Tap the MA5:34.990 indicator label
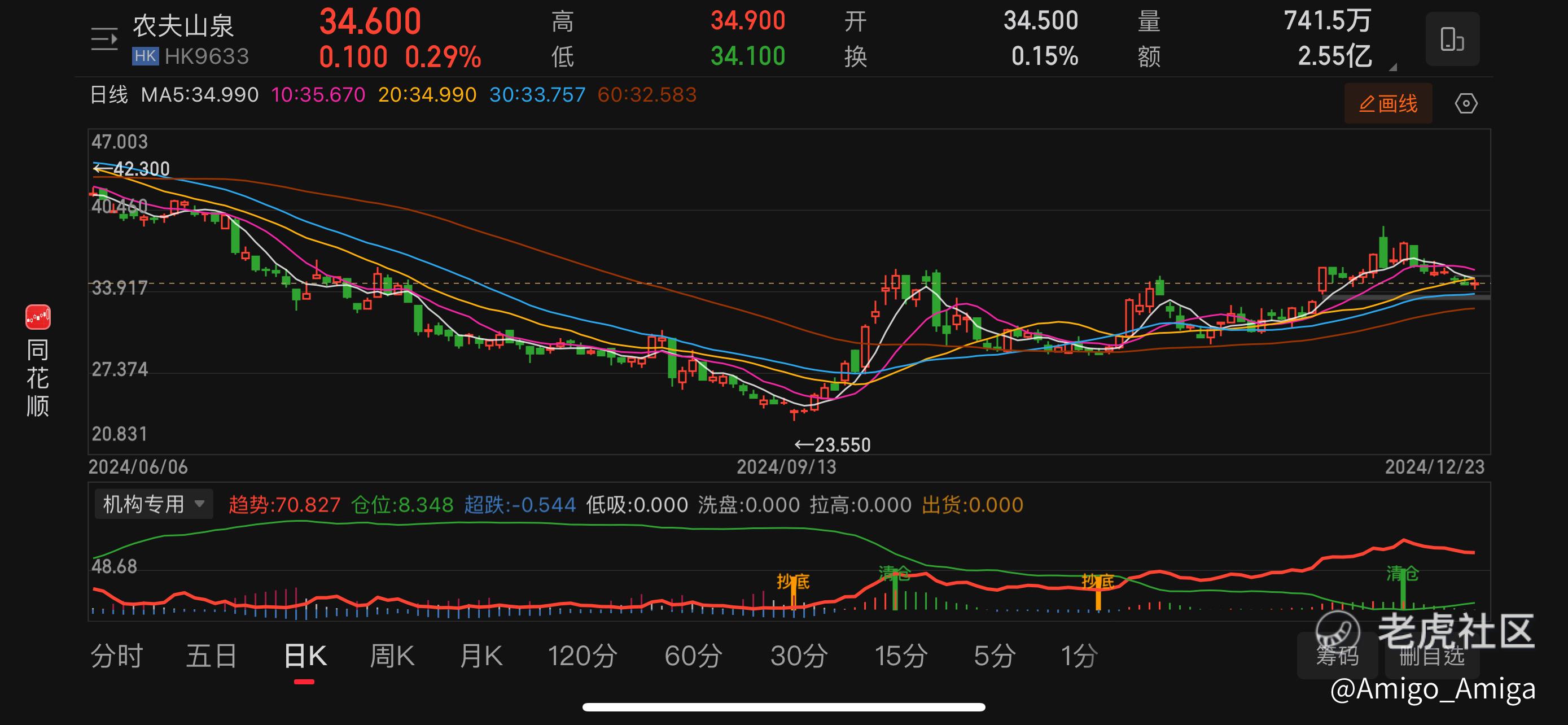 coord(200,95)
